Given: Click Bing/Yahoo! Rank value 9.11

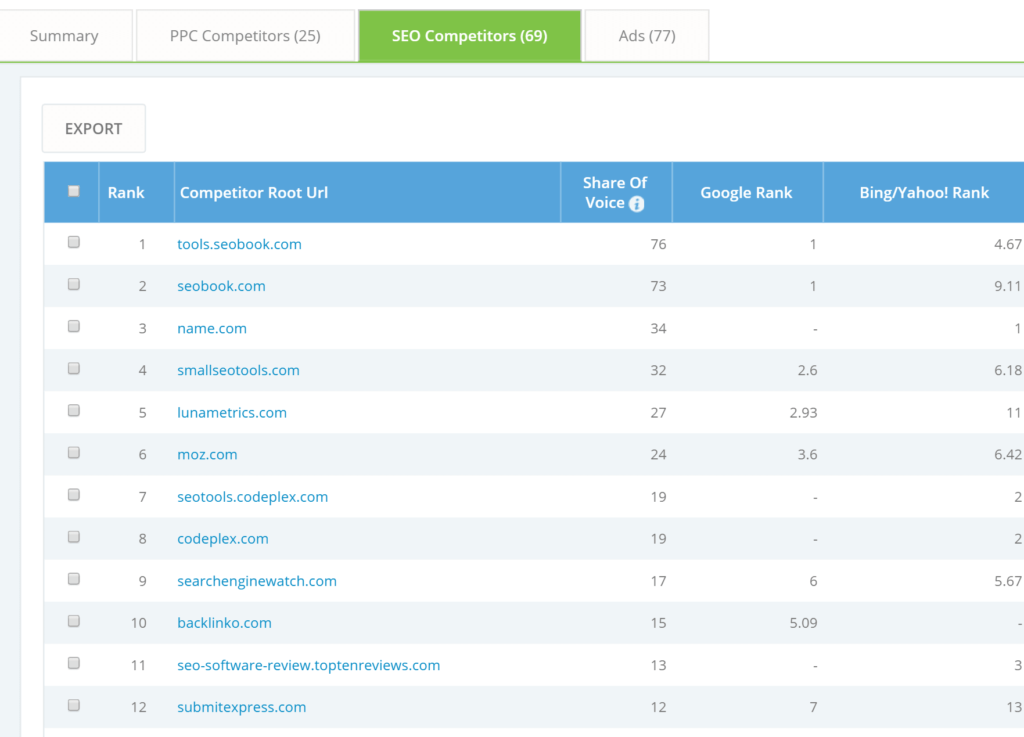Looking at the screenshot, I should 1008,286.
